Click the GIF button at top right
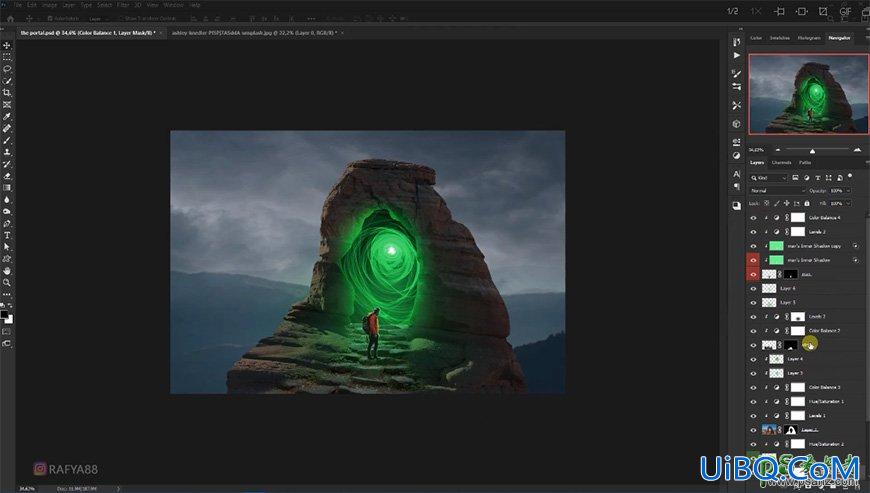870x493 pixels. (x=845, y=11)
